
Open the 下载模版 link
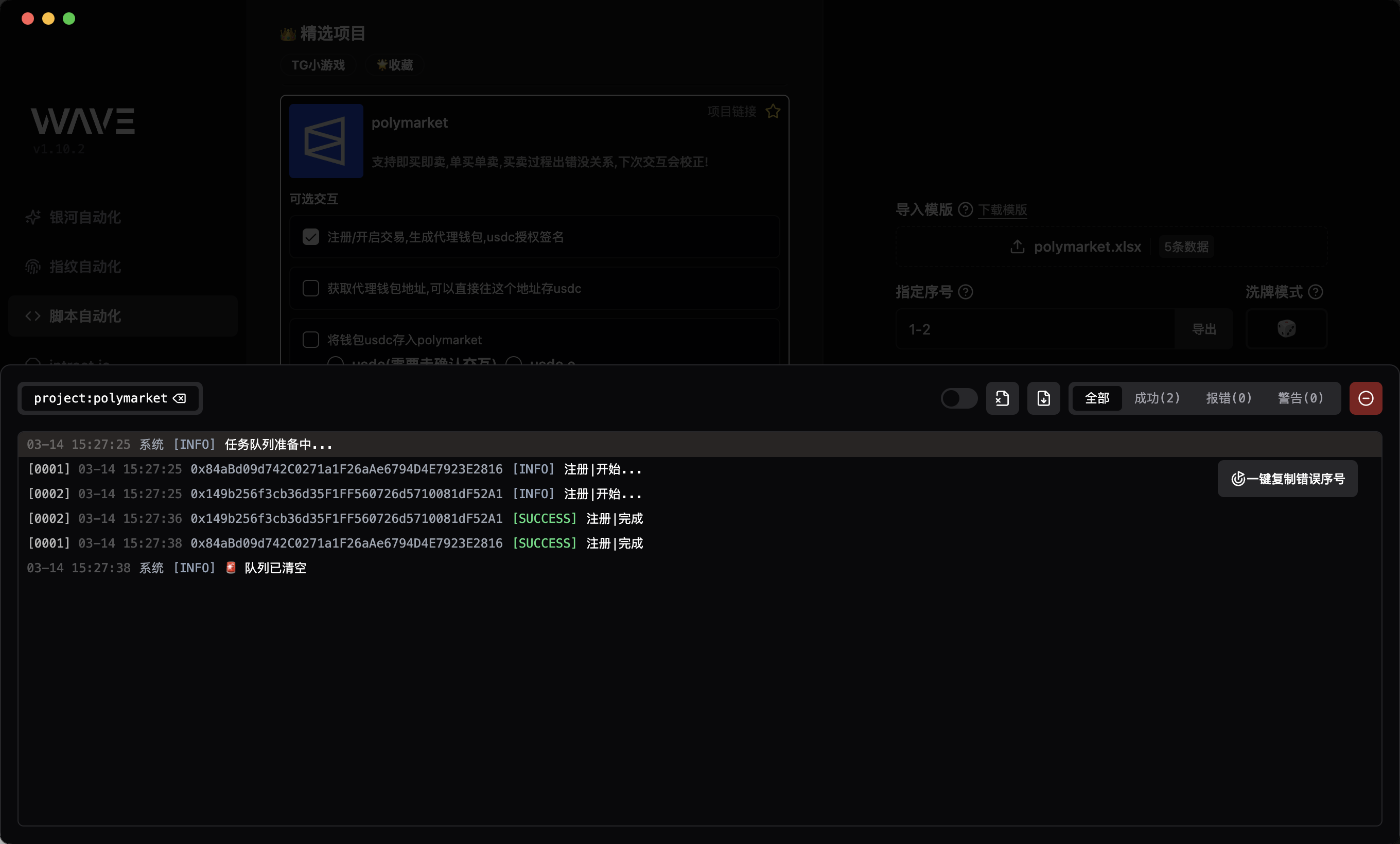click(x=1002, y=209)
